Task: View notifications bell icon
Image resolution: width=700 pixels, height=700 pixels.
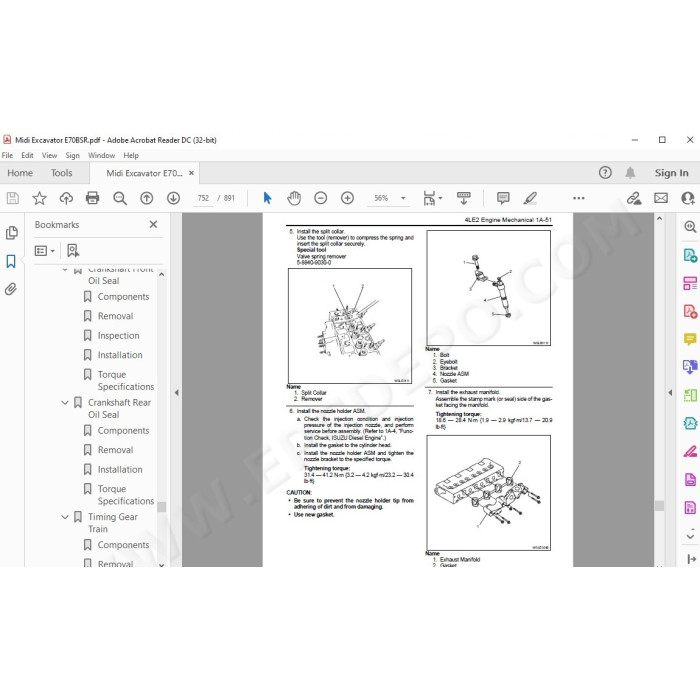Action: tap(630, 172)
